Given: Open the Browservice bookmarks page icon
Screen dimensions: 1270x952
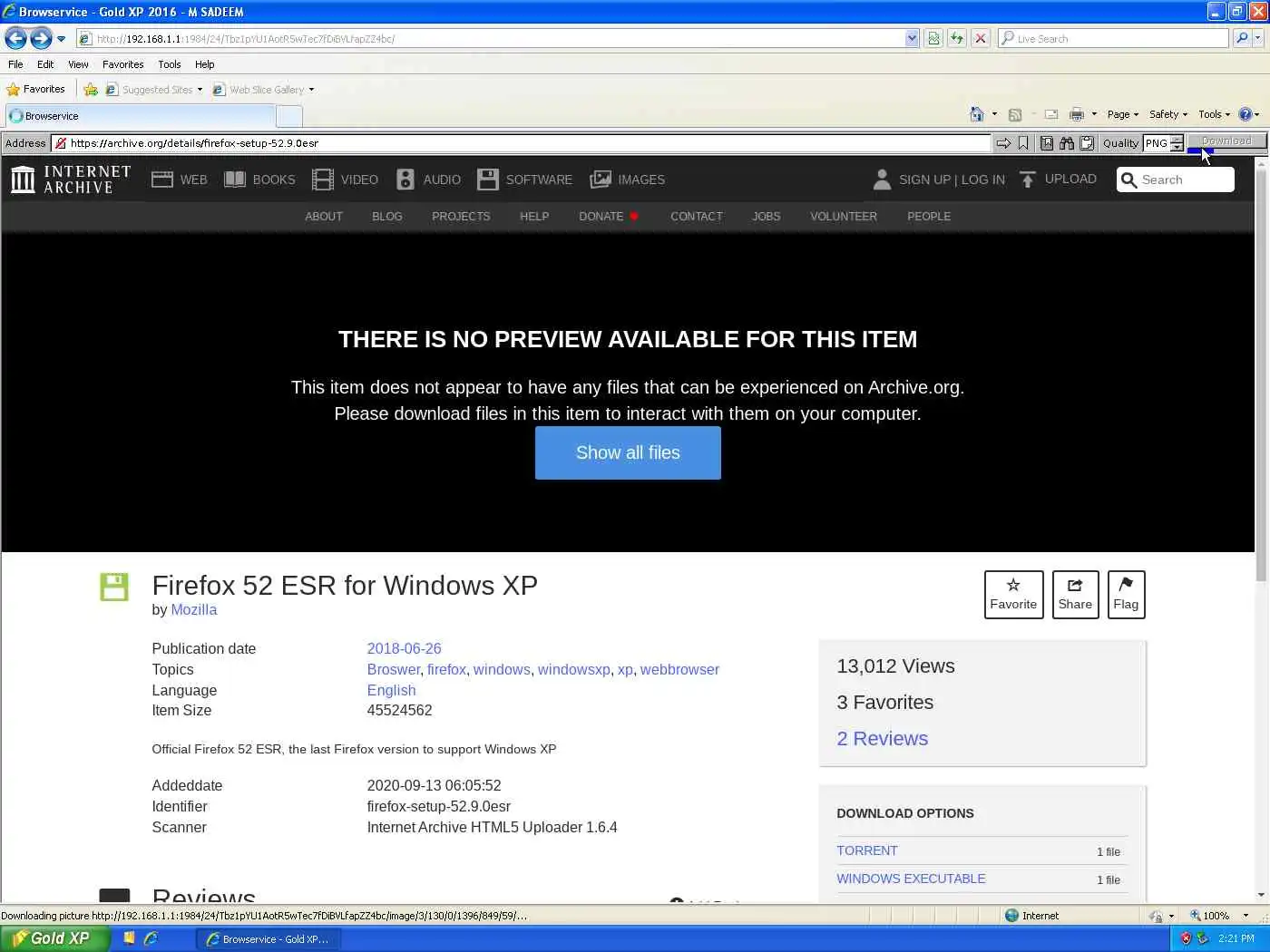Looking at the screenshot, I should pos(1047,143).
